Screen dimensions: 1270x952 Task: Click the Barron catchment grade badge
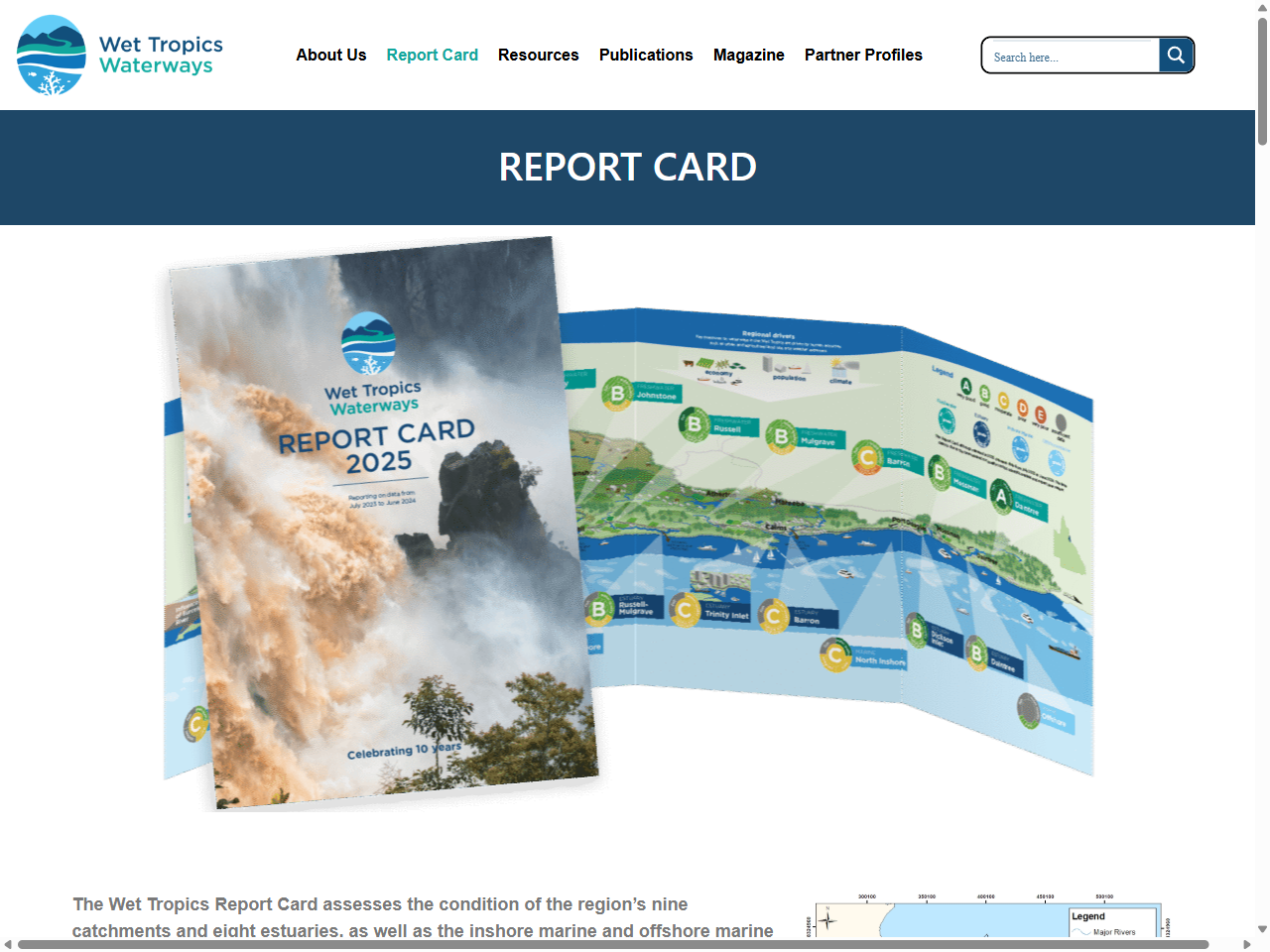click(868, 457)
